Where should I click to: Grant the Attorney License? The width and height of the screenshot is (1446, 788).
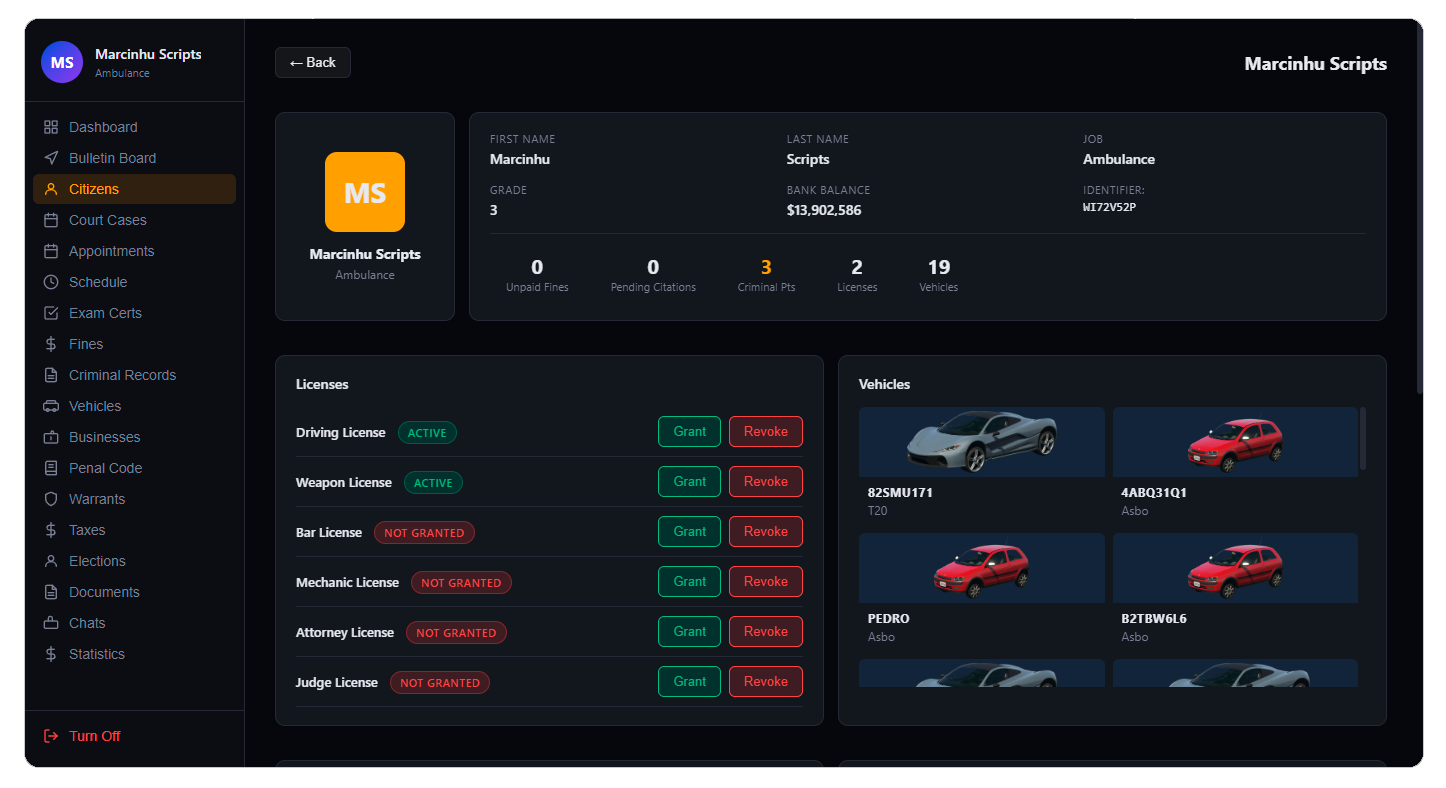point(689,632)
